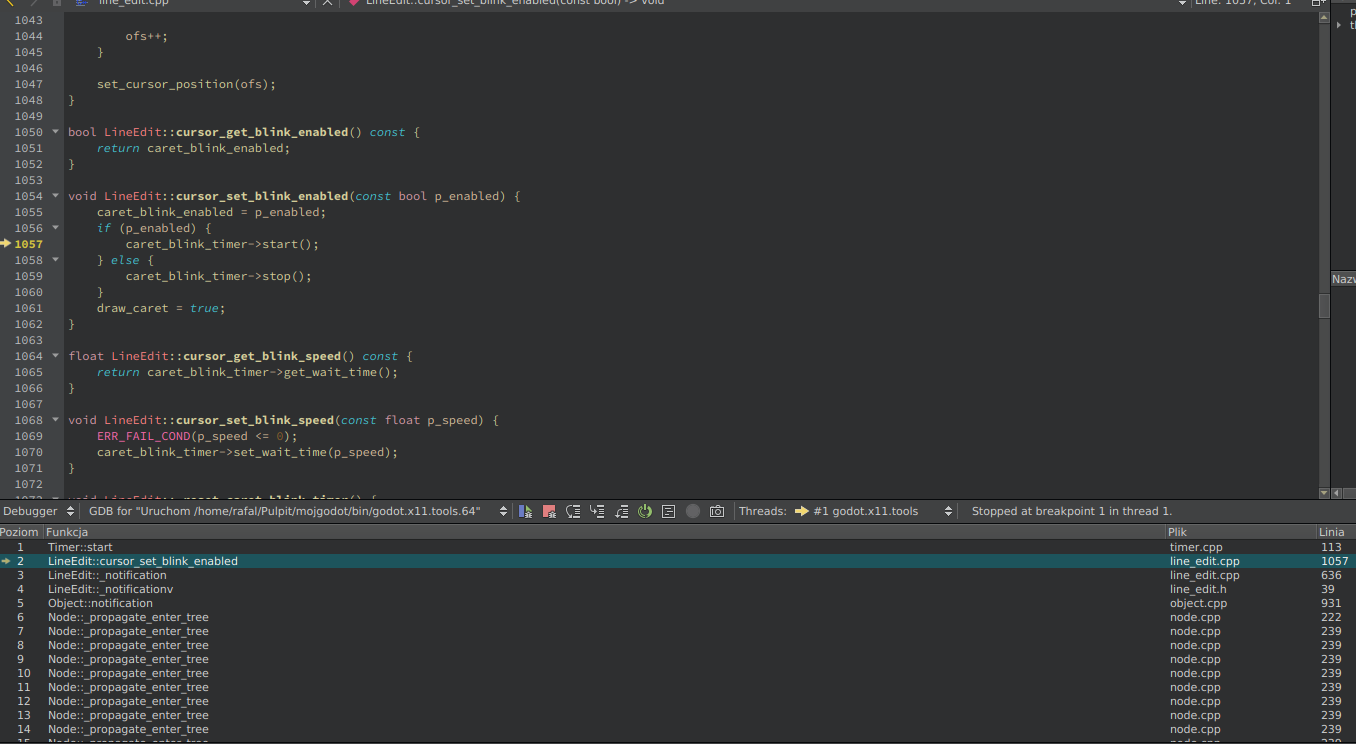
Task: Collapse the else block fold at line 1058
Action: 55,260
